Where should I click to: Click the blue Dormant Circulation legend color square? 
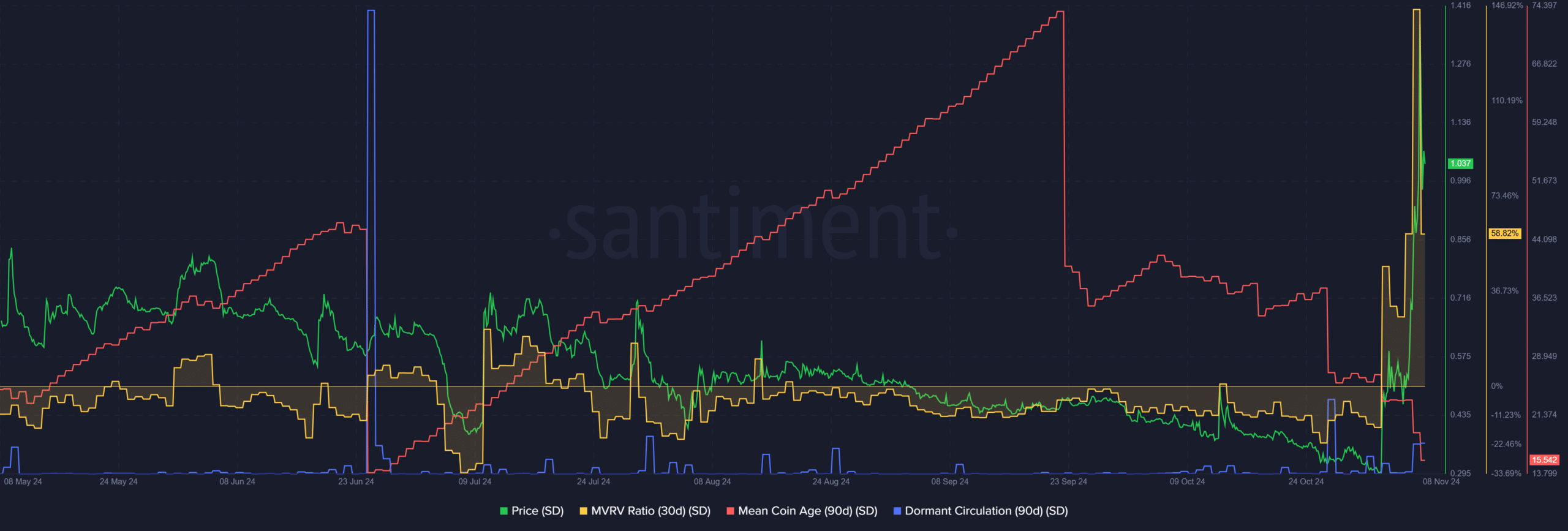tap(897, 511)
